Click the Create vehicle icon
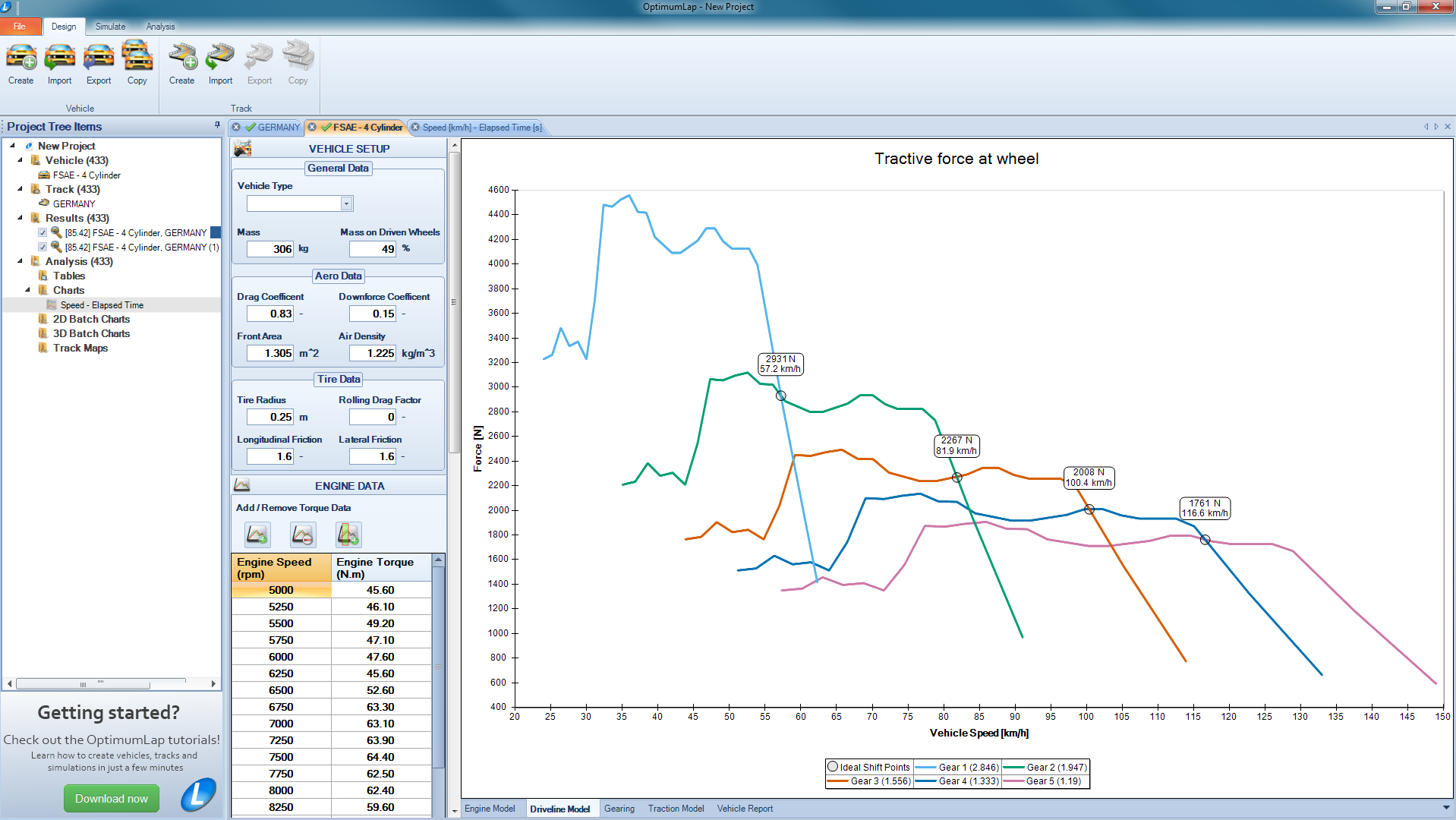 point(21,57)
